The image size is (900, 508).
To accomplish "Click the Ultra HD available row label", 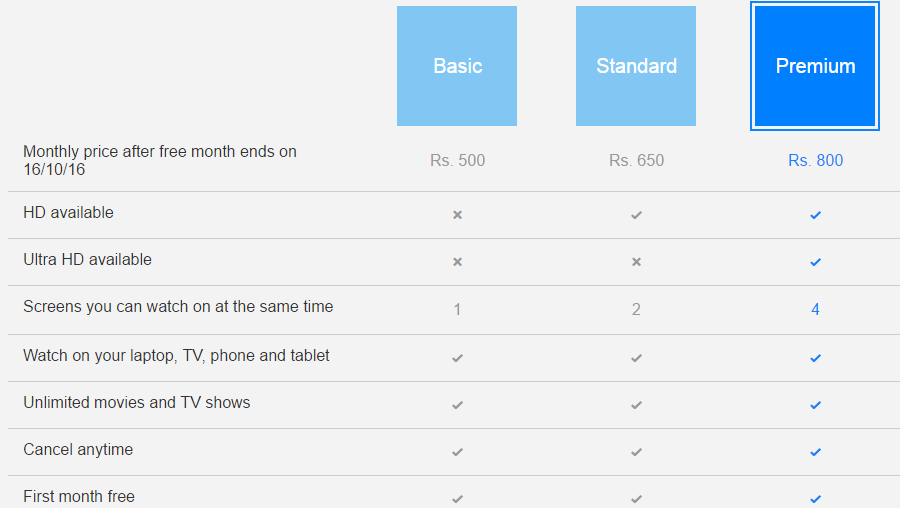I will click(88, 260).
